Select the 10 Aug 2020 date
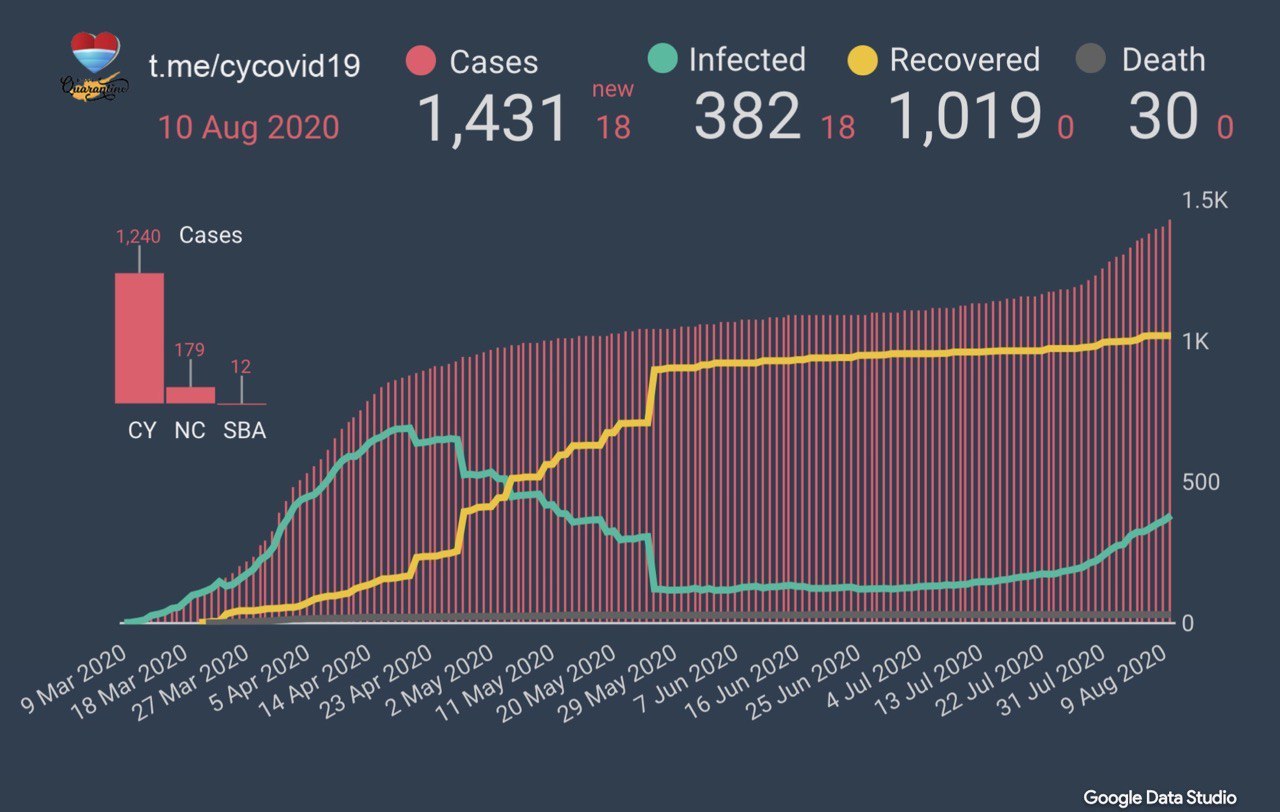This screenshot has height=812, width=1280. pos(248,127)
